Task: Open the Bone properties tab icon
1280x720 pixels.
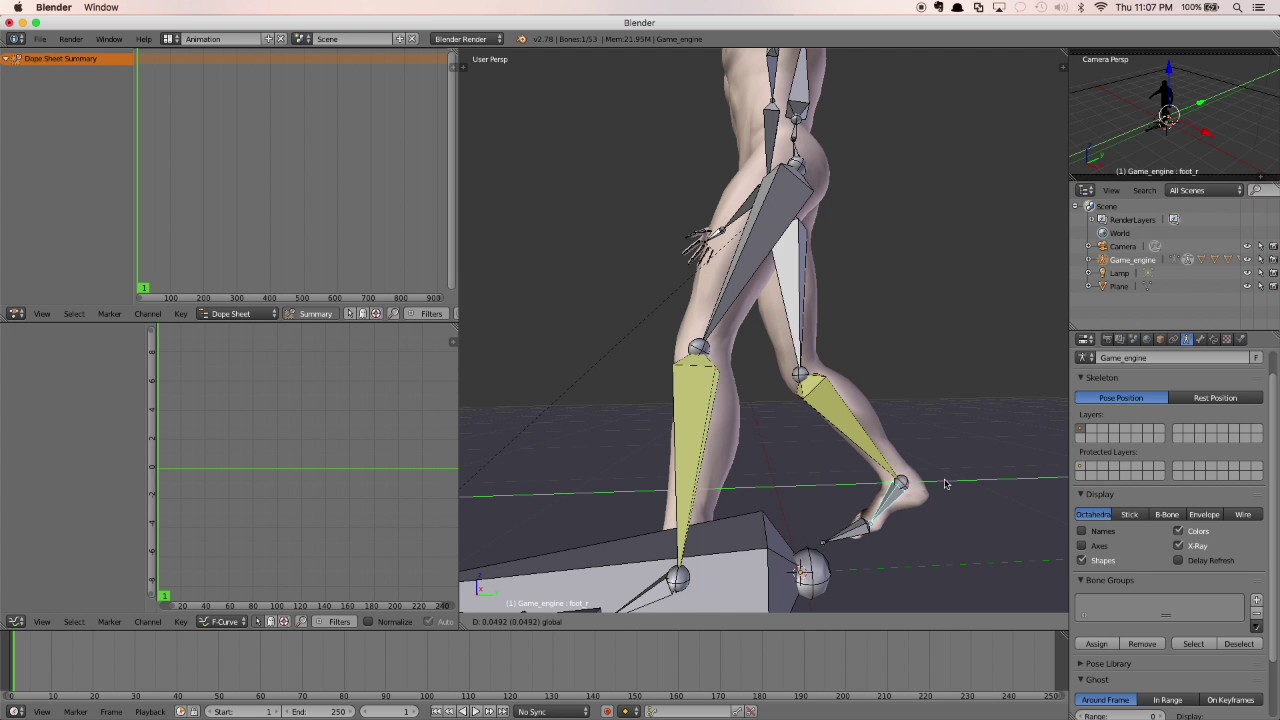Action: (x=1200, y=339)
